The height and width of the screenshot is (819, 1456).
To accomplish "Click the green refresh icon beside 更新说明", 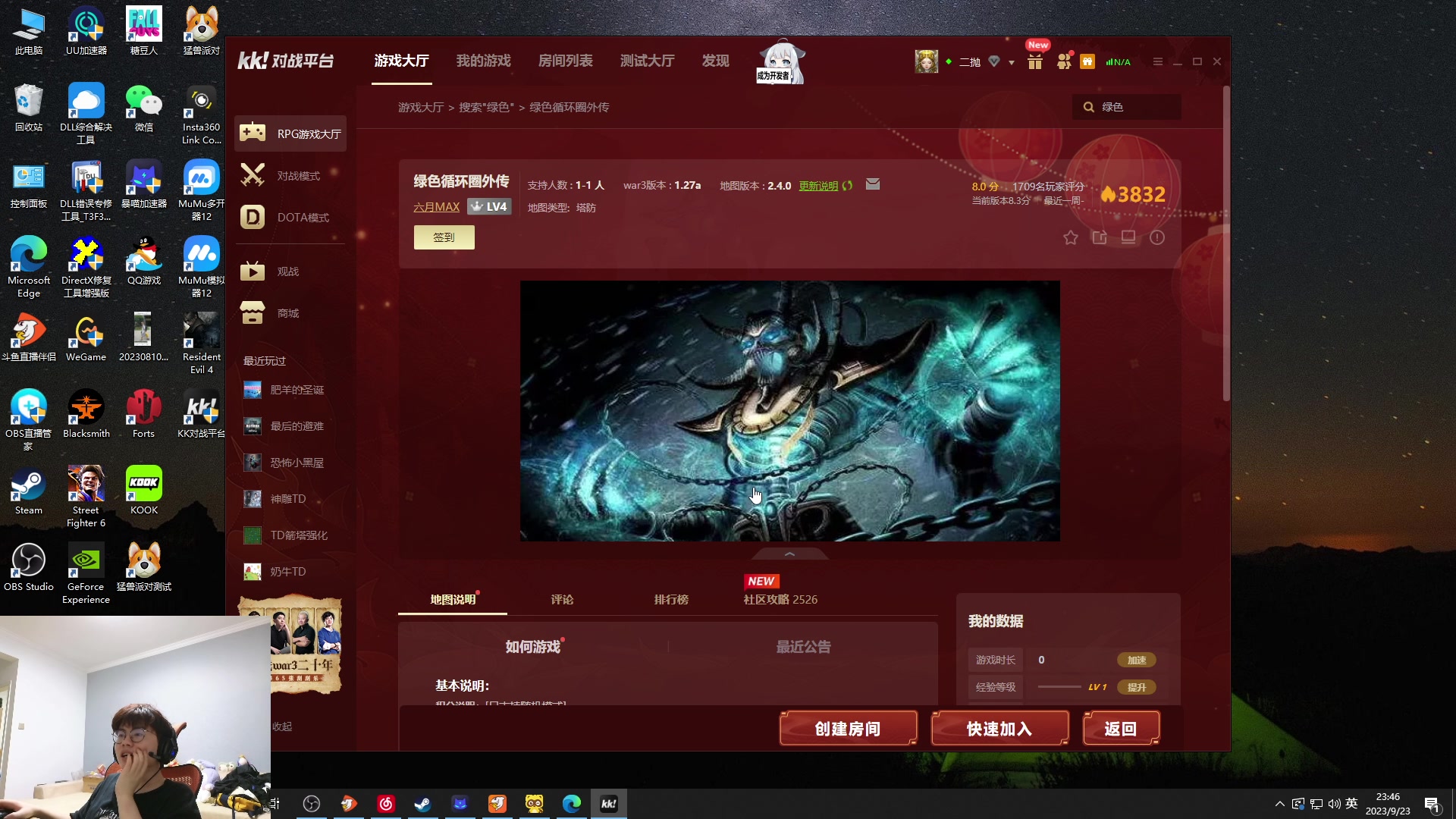I will point(848,186).
